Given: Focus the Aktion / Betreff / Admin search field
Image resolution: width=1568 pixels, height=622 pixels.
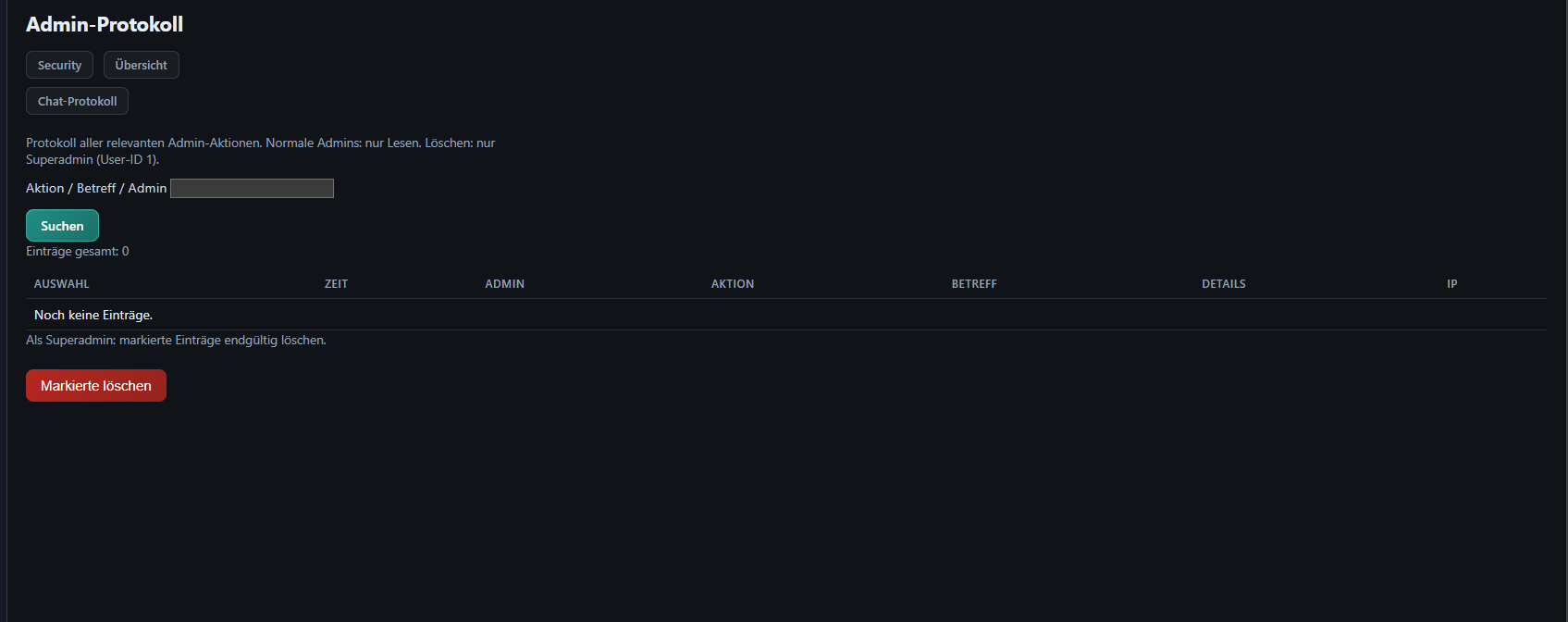Looking at the screenshot, I should point(252,189).
